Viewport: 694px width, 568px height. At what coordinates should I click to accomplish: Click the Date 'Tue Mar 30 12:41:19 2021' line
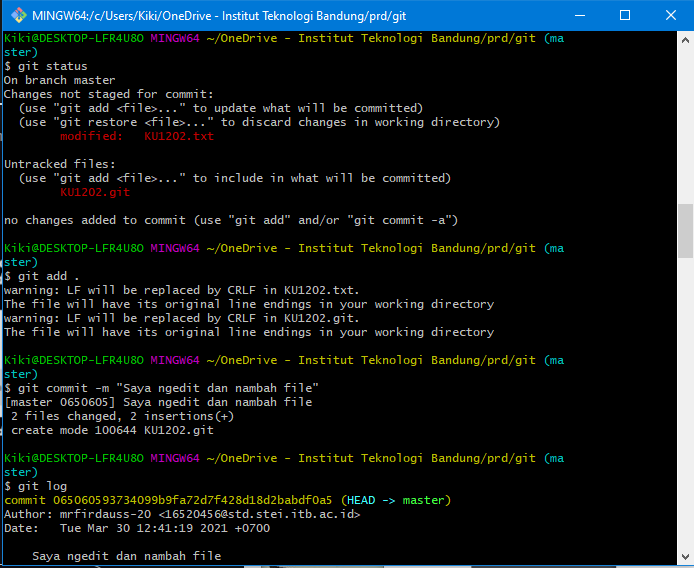point(137,528)
